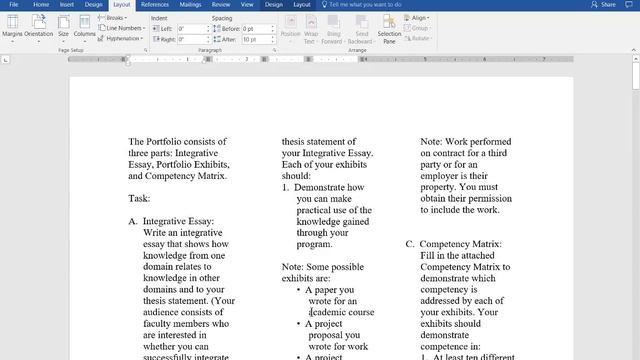Click the Spacing After value field
640x360 pixels.
[x=256, y=40]
